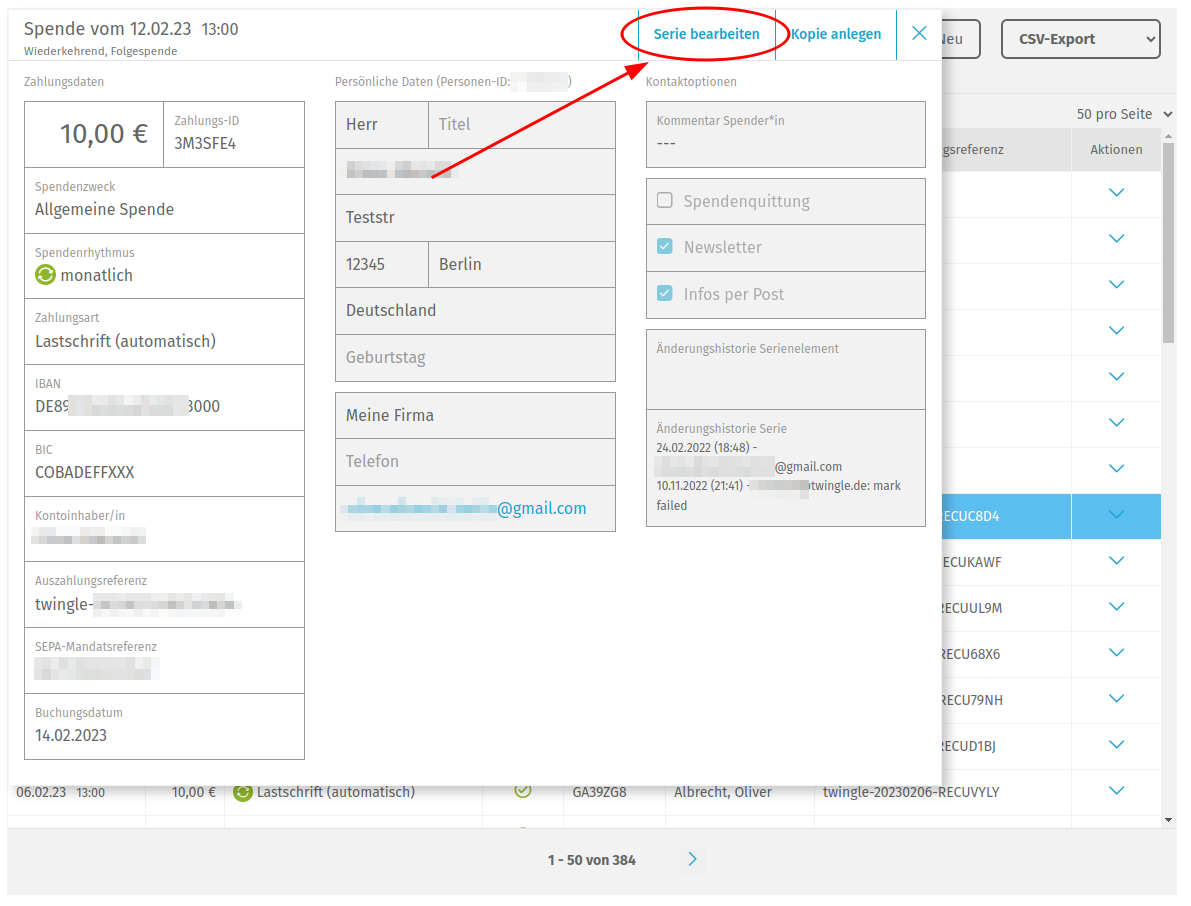This screenshot has height=906, width=1191.
Task: Click Kopie anlegen link
Action: tap(836, 34)
